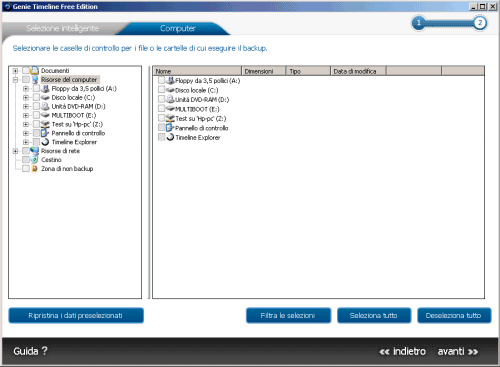The width and height of the screenshot is (500, 367).
Task: Select the Computer tab
Action: (x=177, y=28)
